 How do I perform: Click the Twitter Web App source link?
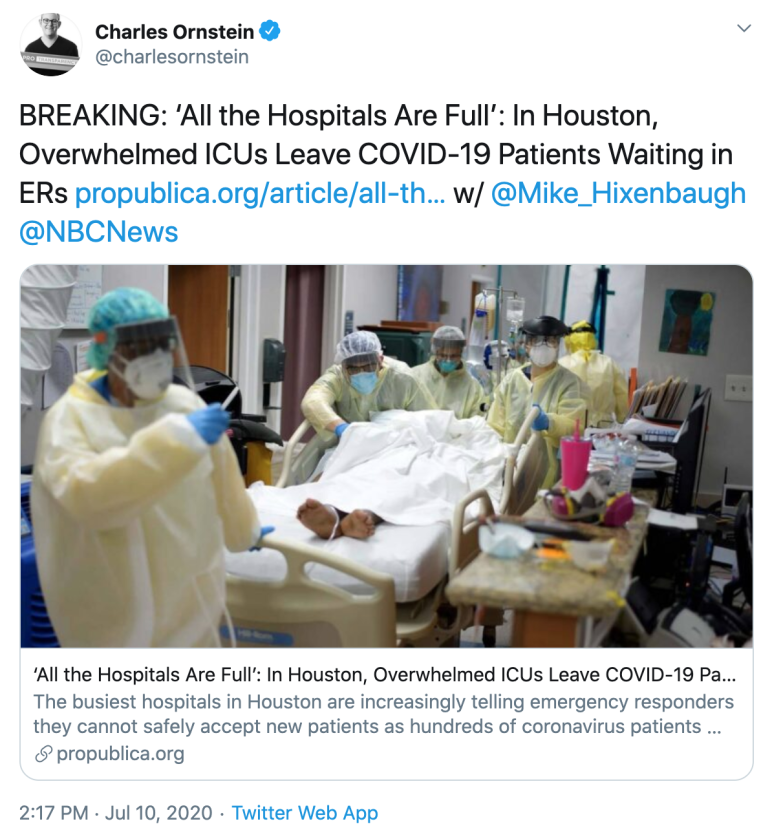click(305, 813)
